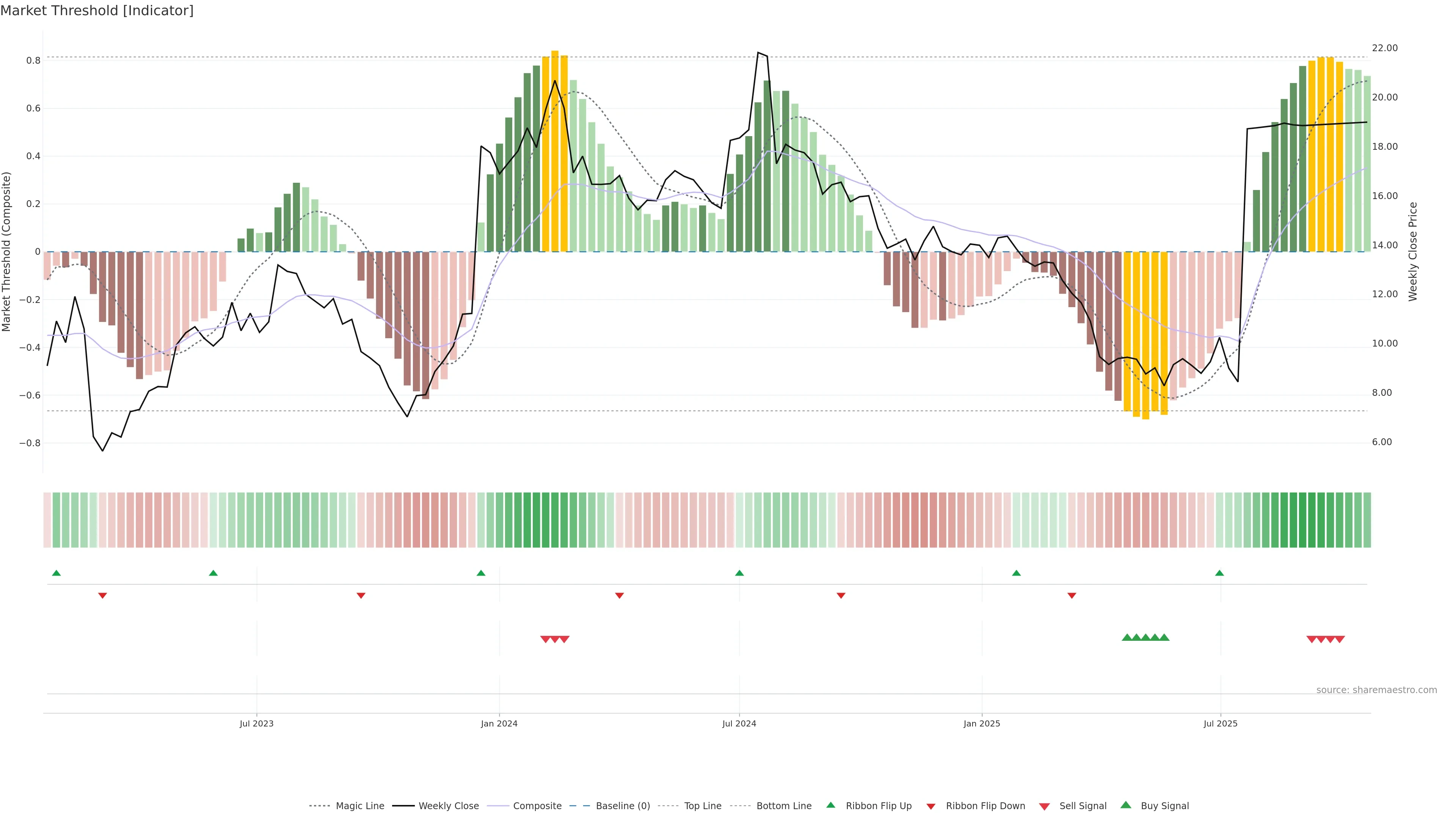Click the Sell Signal legend marker

tap(1045, 806)
